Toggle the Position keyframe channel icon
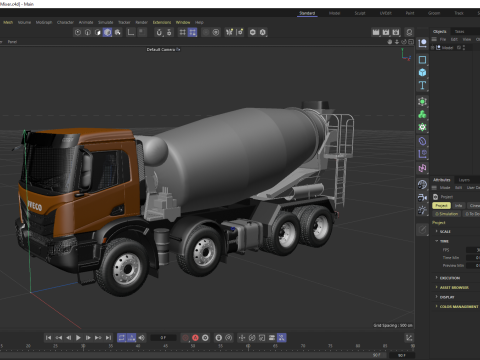The height and width of the screenshot is (360, 480). click(x=242, y=338)
